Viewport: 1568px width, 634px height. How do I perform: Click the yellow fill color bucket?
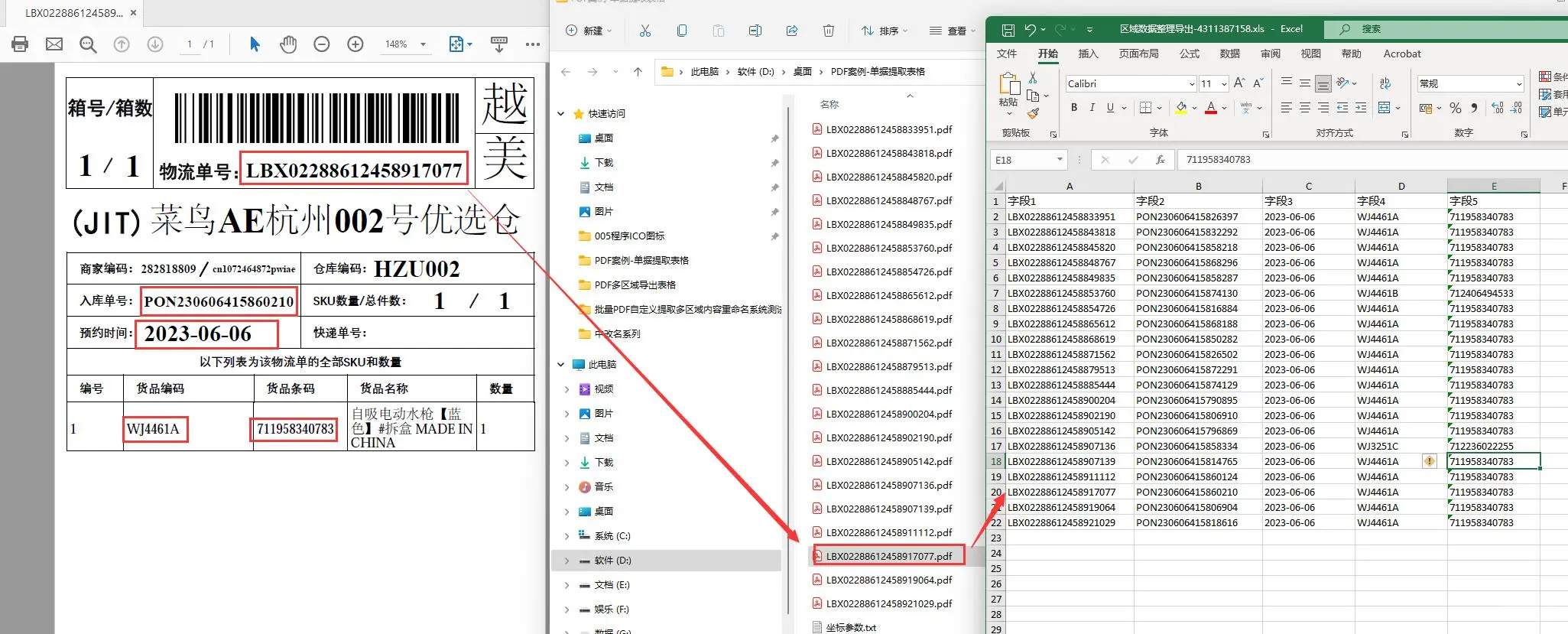(x=1181, y=108)
